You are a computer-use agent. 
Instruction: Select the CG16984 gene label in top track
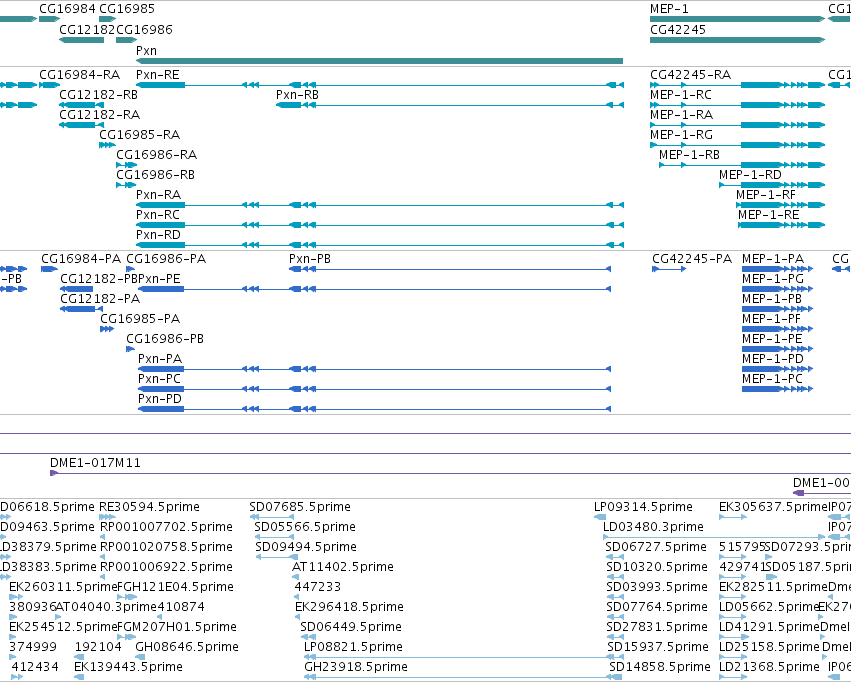(67, 9)
